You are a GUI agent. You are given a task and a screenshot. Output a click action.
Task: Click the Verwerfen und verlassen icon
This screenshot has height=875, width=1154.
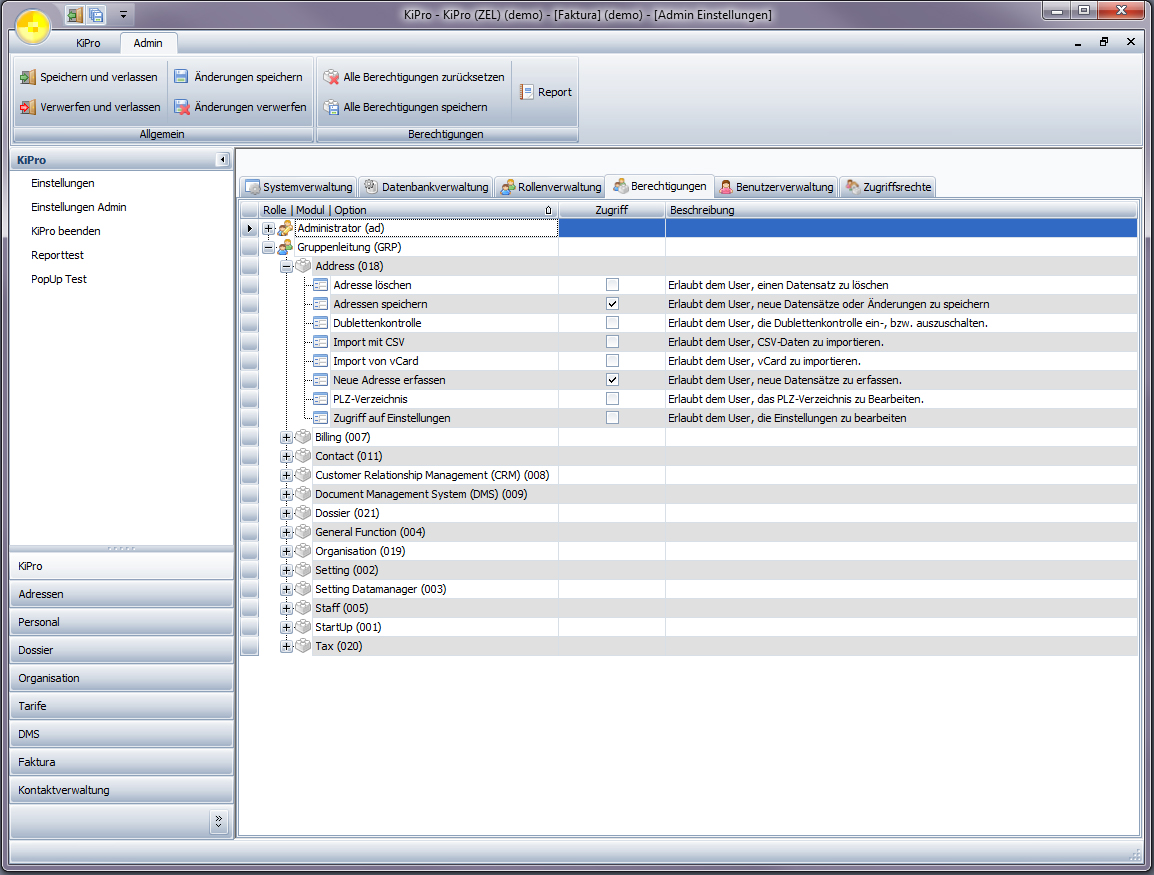(27, 107)
